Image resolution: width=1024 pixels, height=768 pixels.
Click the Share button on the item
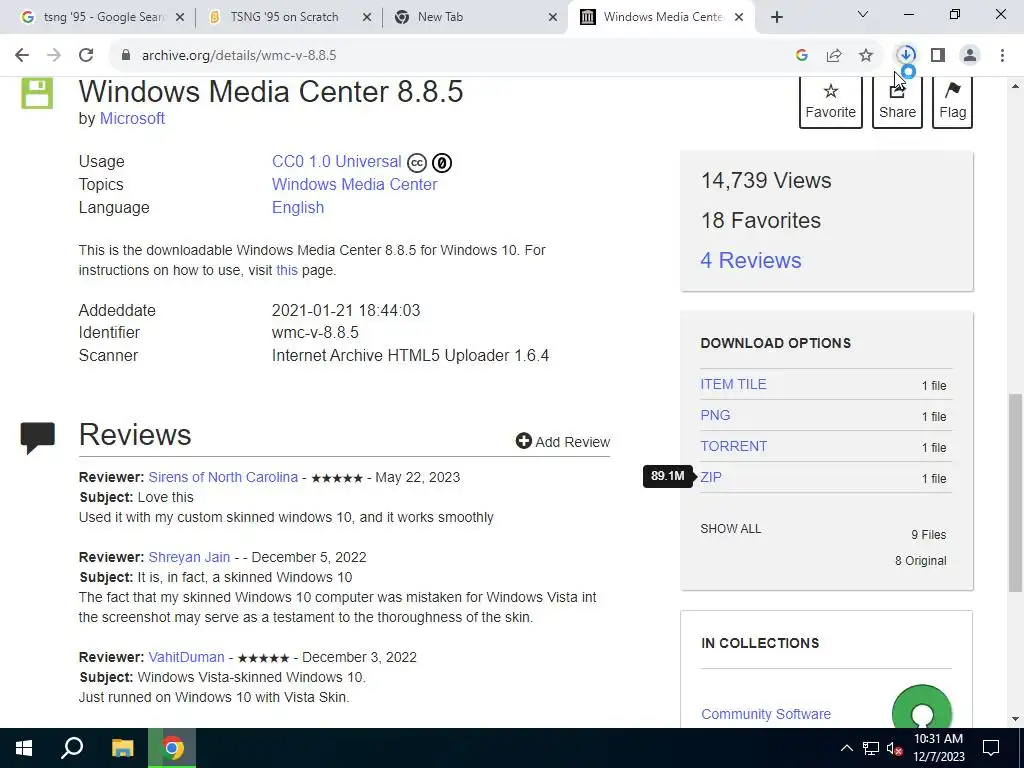[897, 102]
